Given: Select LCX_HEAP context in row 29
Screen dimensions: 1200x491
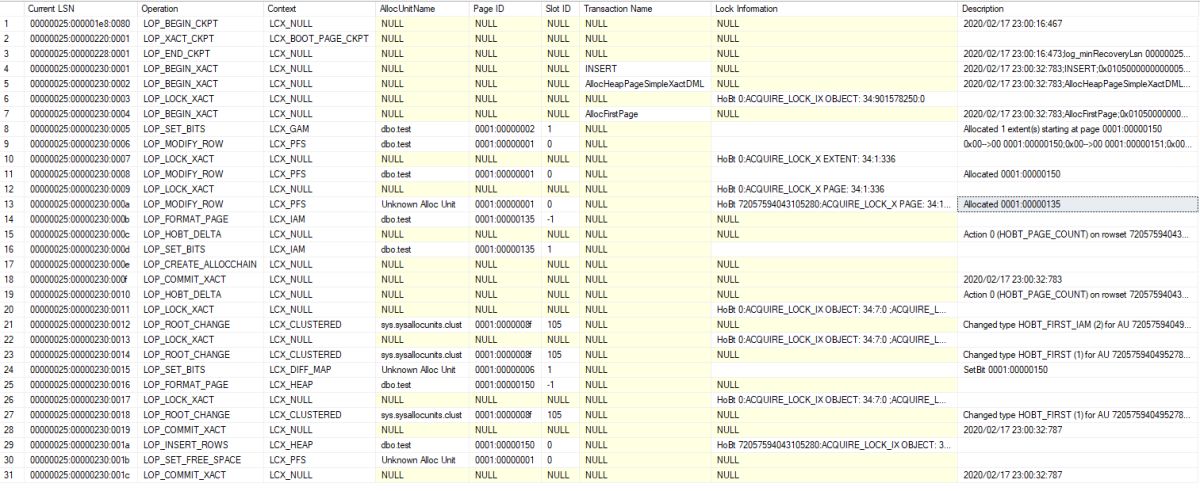Looking at the screenshot, I should [x=321, y=447].
